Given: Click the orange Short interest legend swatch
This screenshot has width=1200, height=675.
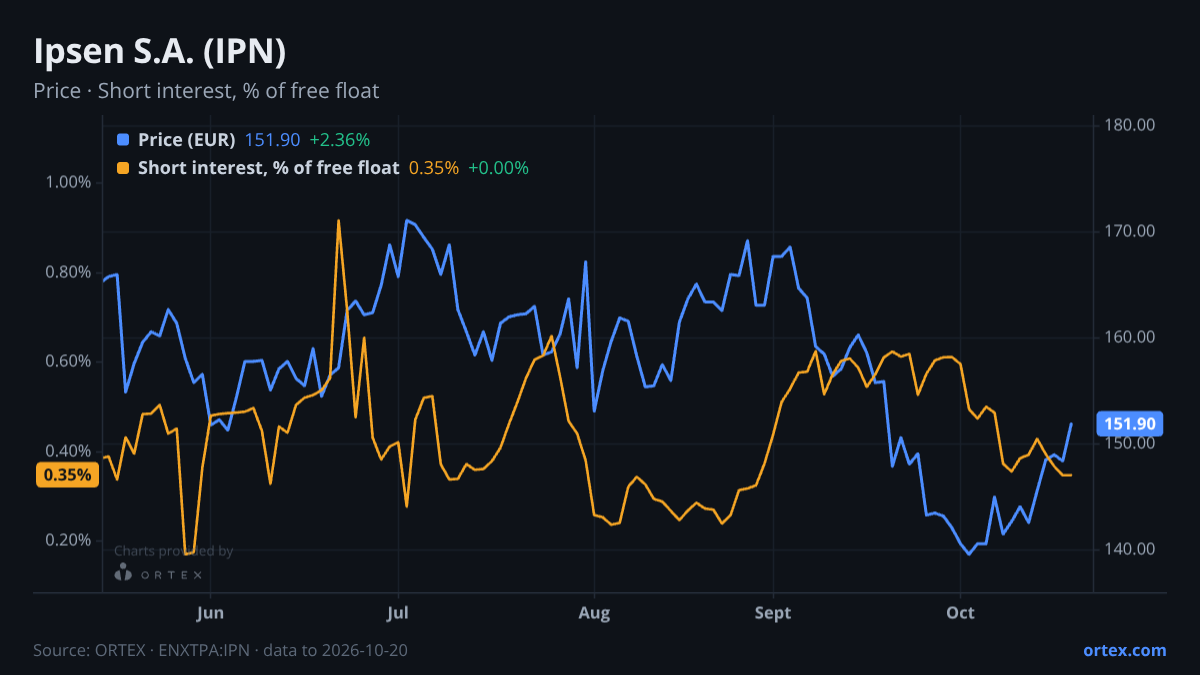Looking at the screenshot, I should pos(123,168).
